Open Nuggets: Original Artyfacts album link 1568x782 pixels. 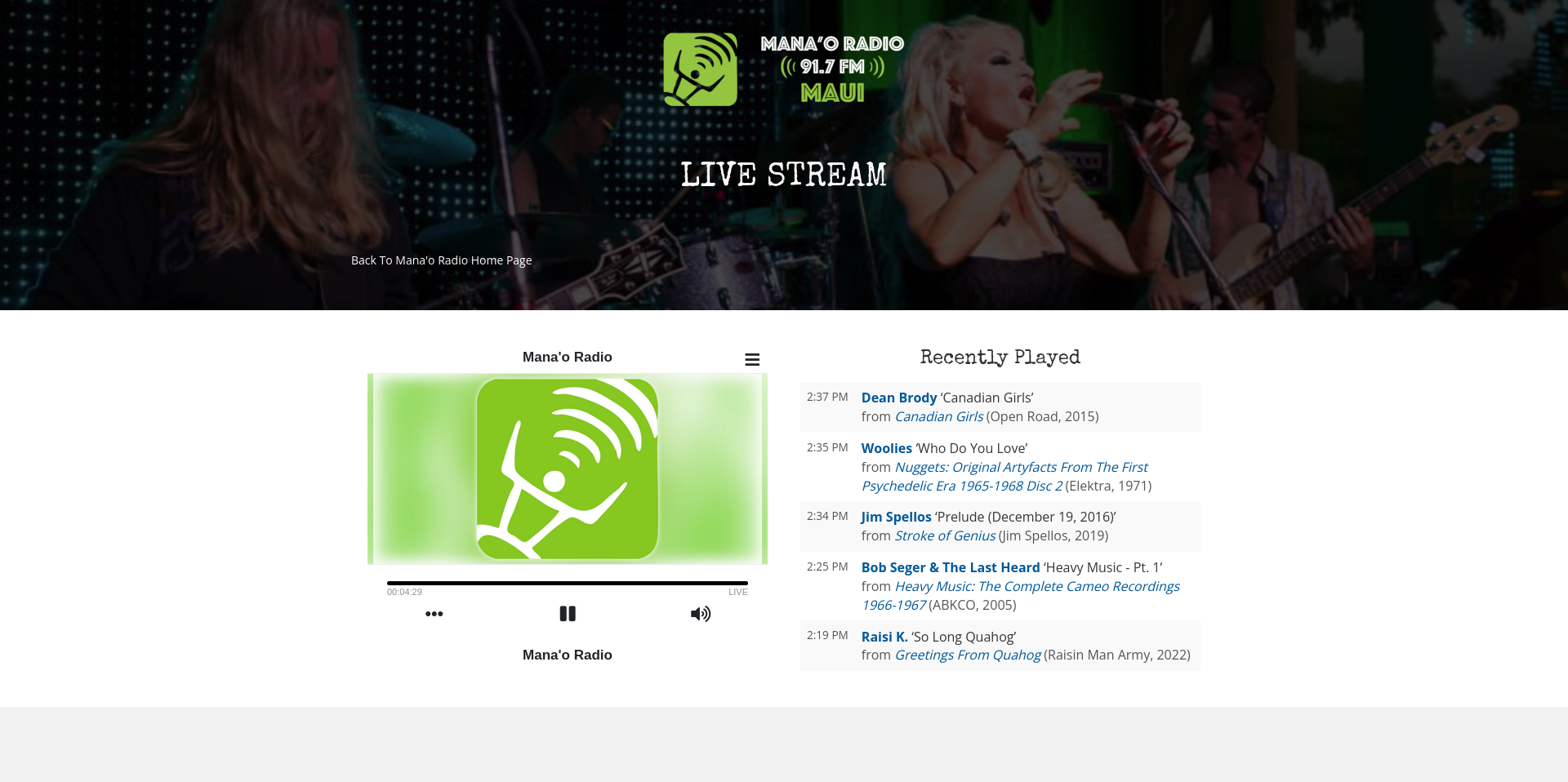tap(1004, 477)
